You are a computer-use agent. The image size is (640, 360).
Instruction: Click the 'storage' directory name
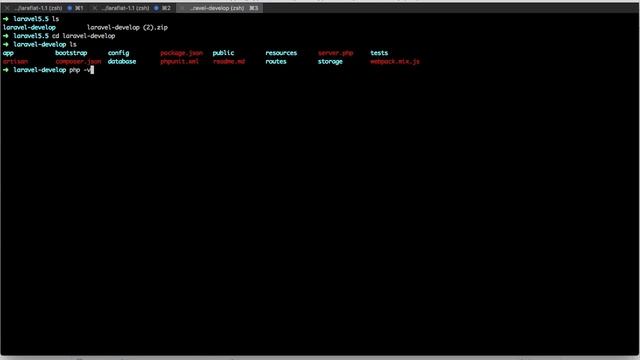coord(330,62)
